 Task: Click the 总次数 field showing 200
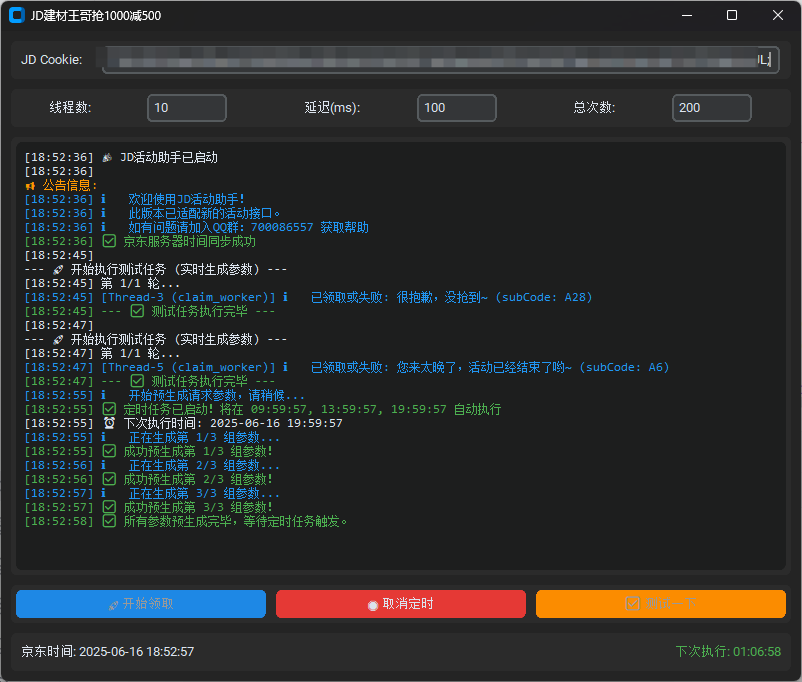tap(711, 108)
